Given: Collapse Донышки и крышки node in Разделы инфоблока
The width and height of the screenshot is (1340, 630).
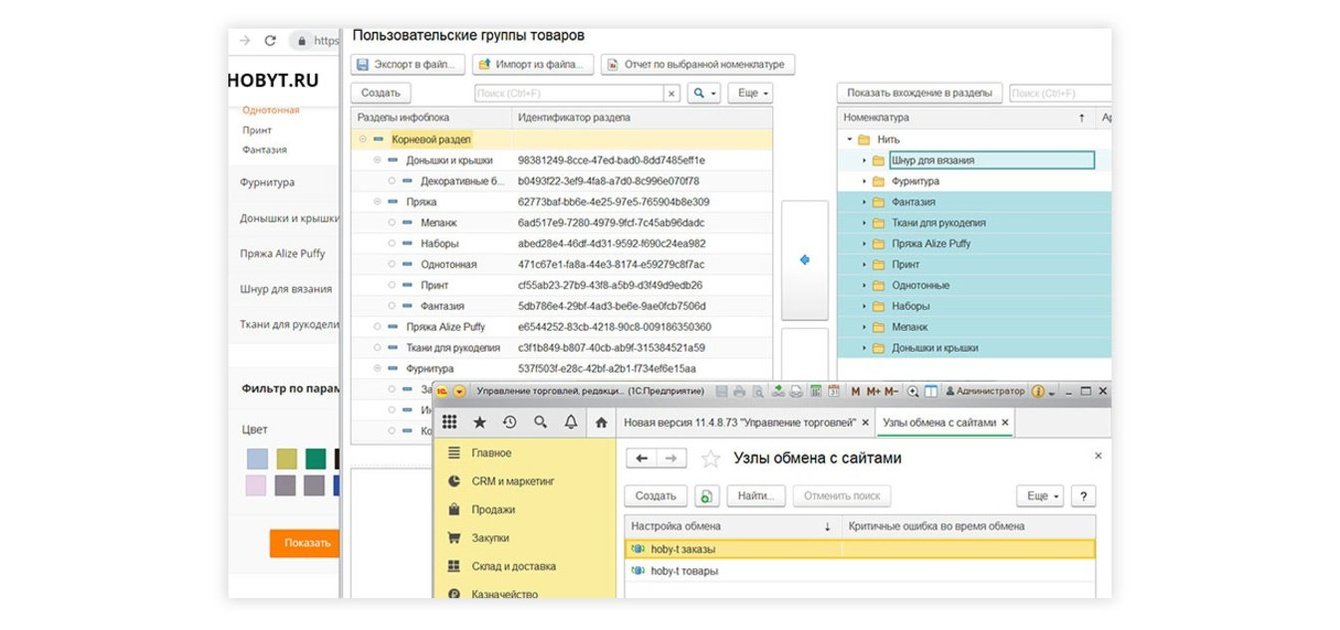Looking at the screenshot, I should click(378, 160).
